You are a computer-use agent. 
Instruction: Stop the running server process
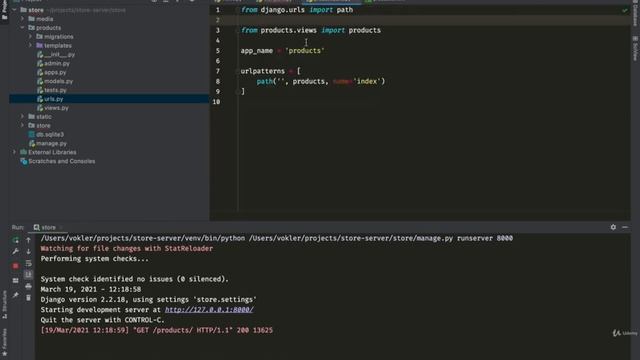tap(16, 266)
